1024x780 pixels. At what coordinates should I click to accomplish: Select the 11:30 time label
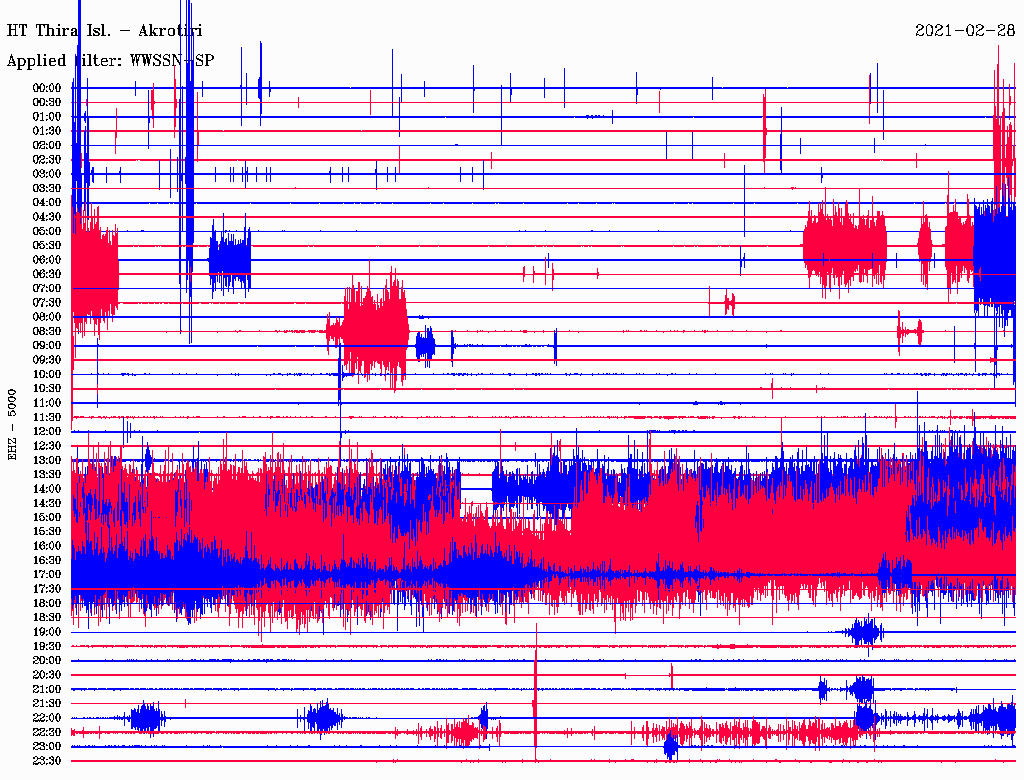coord(47,417)
